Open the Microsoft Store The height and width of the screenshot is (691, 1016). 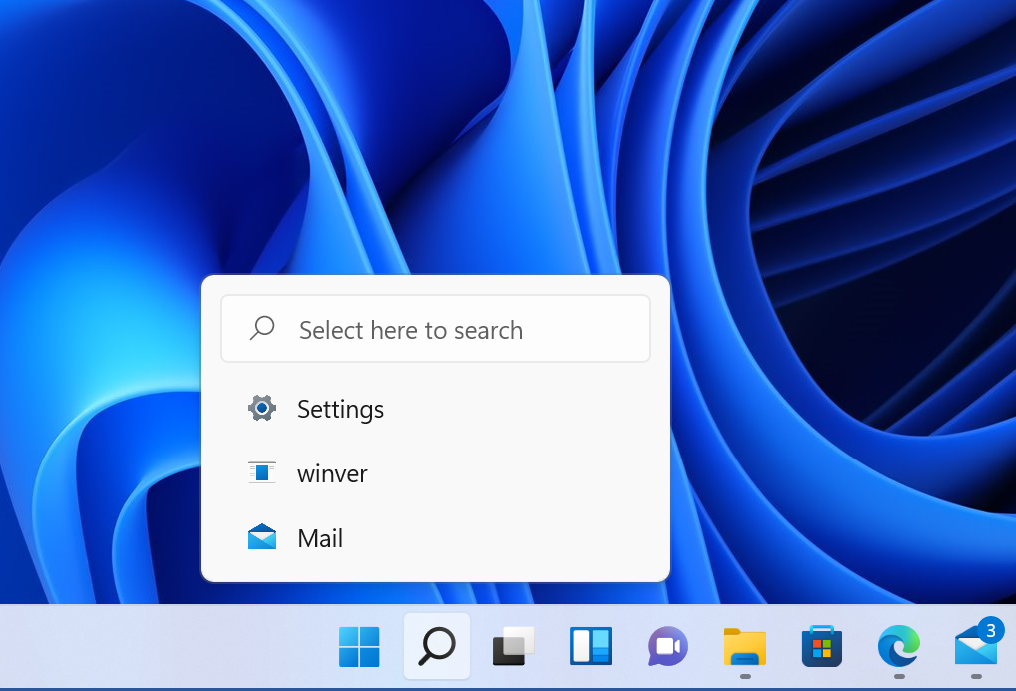click(821, 647)
